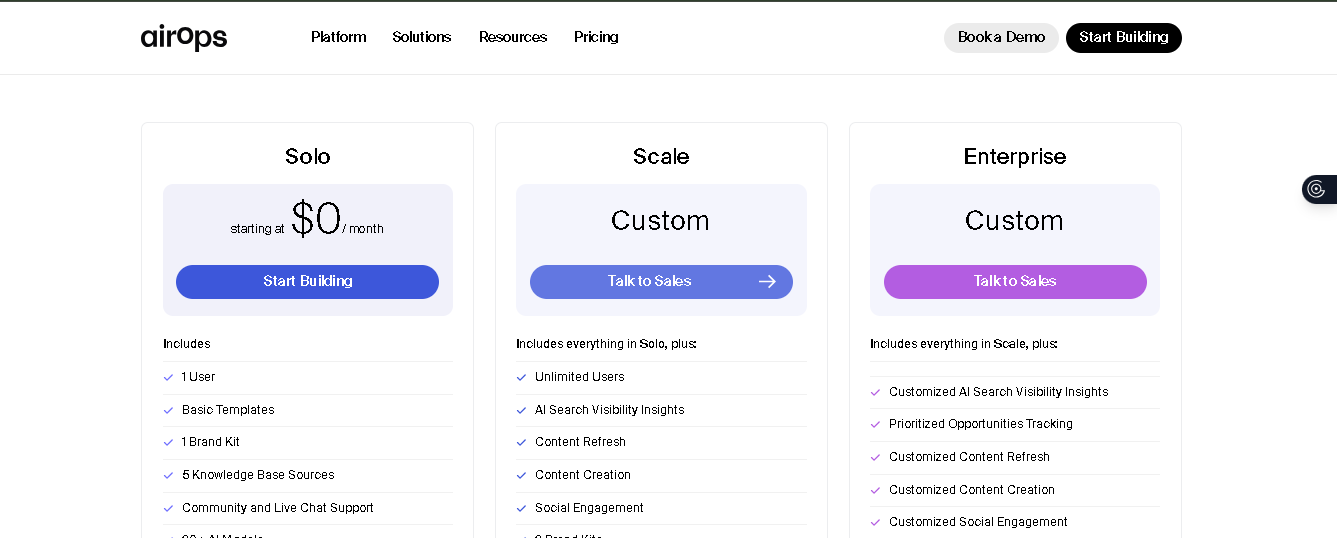The height and width of the screenshot is (538, 1337).
Task: Click checkmark icon beside Unlimited Users
Action: click(521, 378)
